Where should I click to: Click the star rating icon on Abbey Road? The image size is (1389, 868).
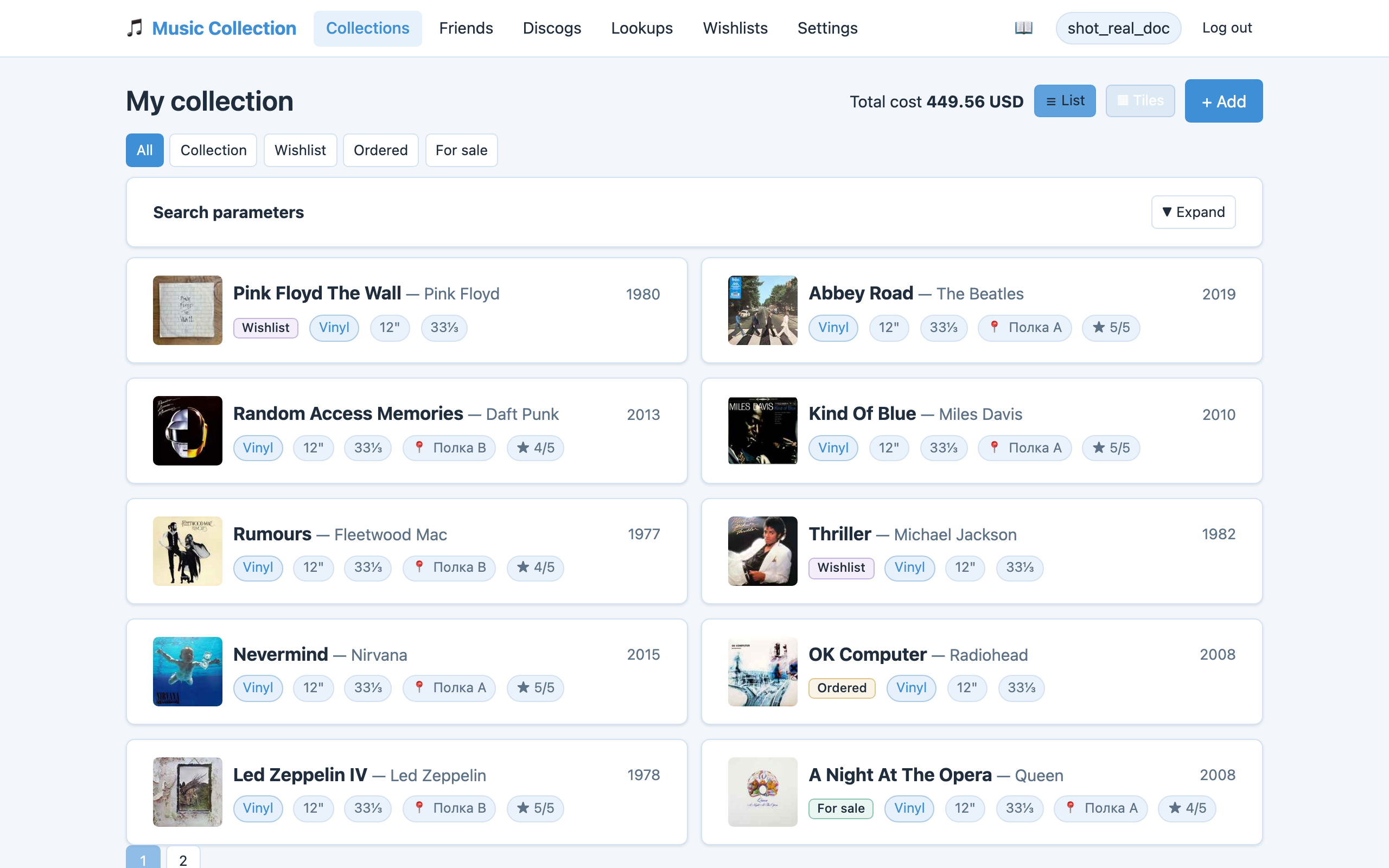[x=1099, y=327]
